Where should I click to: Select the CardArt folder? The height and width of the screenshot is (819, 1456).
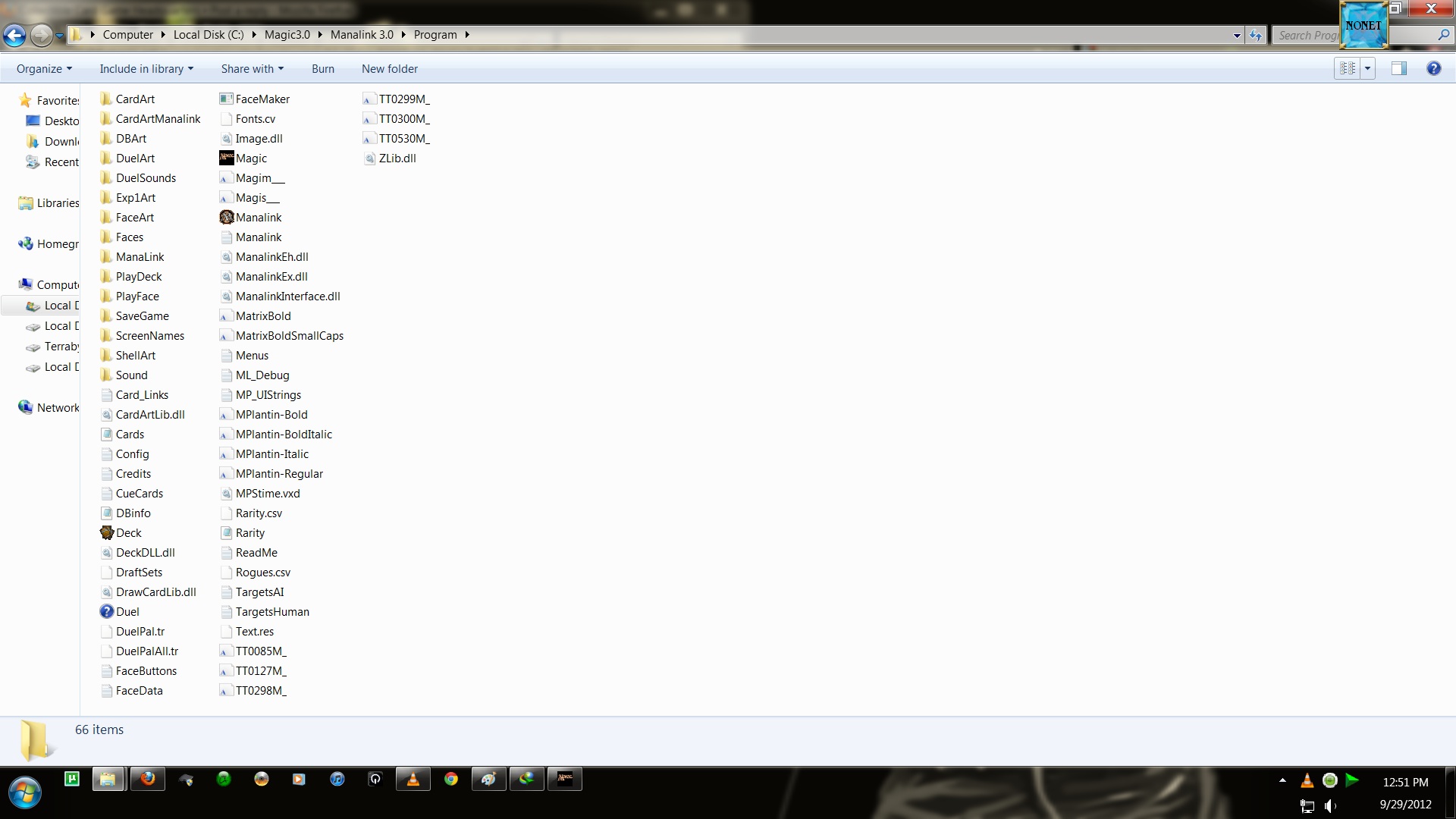[134, 99]
